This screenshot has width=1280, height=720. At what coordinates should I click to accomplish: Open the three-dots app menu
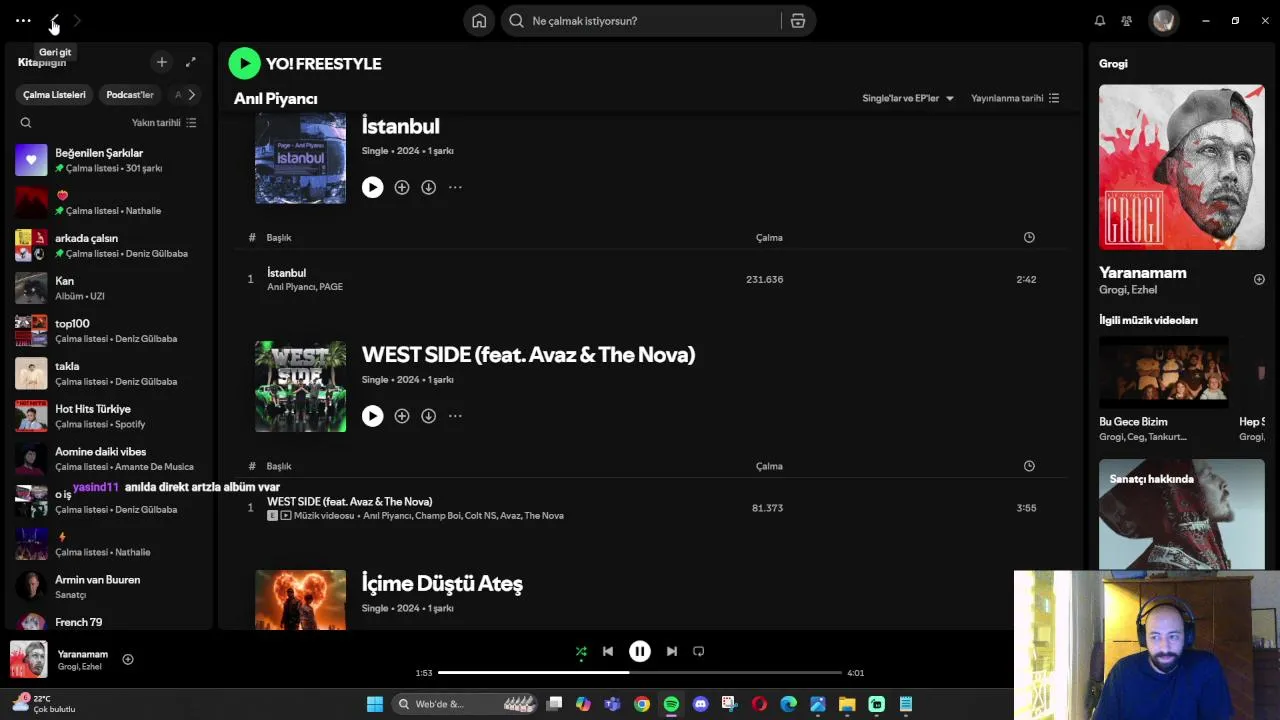pos(23,21)
